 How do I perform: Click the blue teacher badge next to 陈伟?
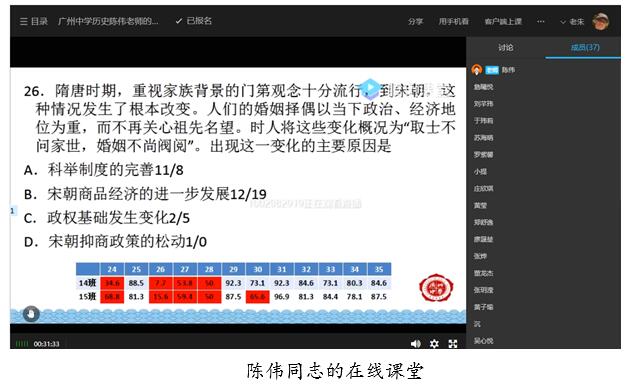(492, 70)
